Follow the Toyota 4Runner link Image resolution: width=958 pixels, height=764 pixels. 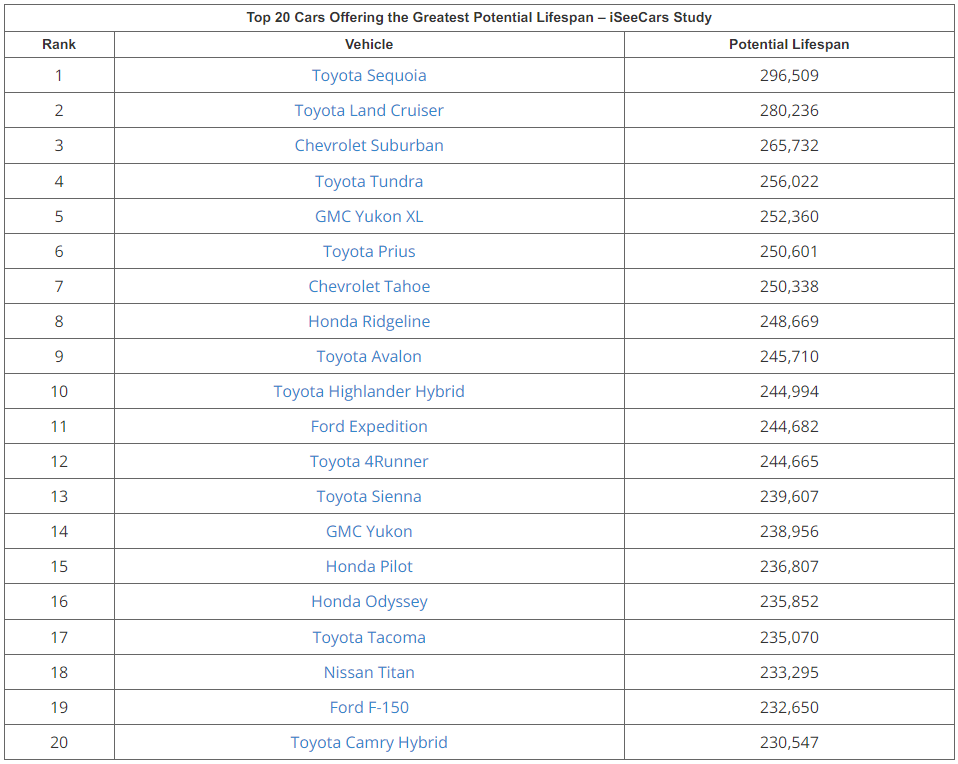pyautogui.click(x=369, y=461)
